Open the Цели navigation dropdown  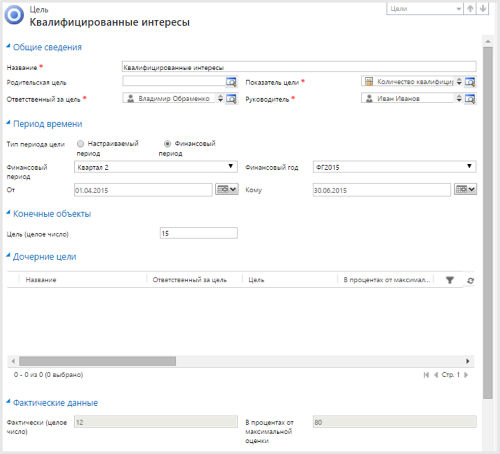click(424, 9)
